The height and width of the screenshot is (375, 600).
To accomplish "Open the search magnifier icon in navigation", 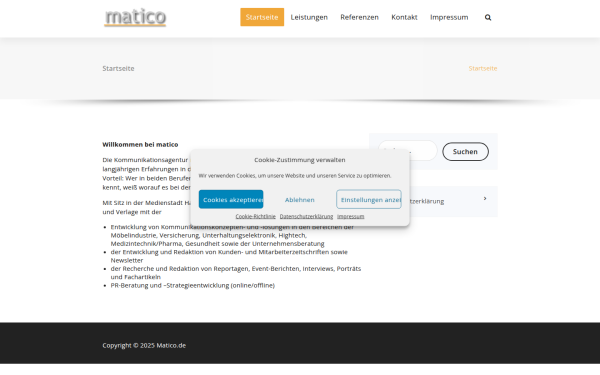I will click(488, 17).
